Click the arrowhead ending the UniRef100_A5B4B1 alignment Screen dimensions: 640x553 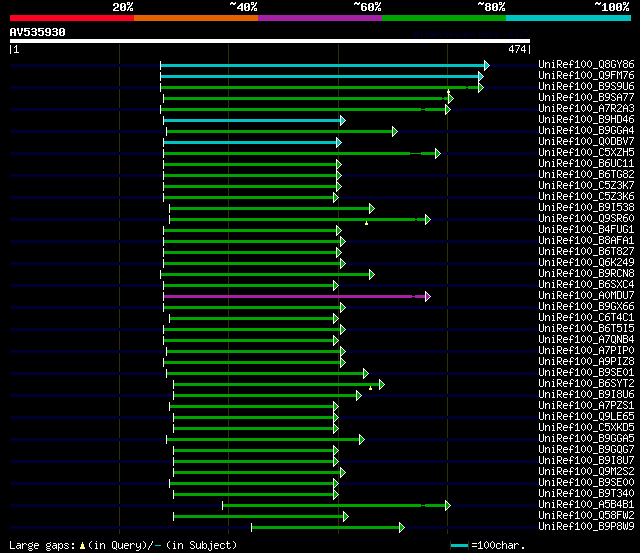[448, 506]
